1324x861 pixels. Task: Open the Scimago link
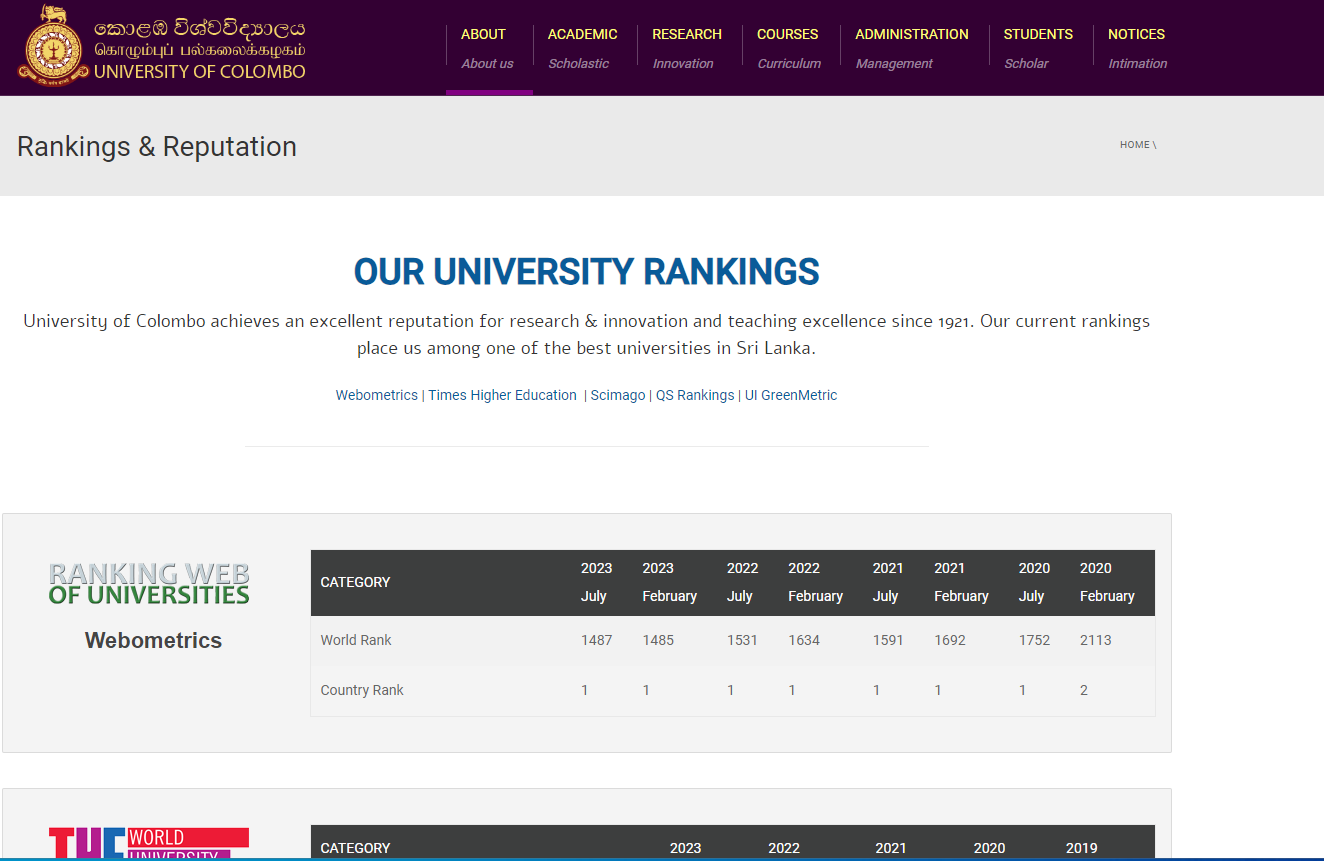tap(618, 395)
